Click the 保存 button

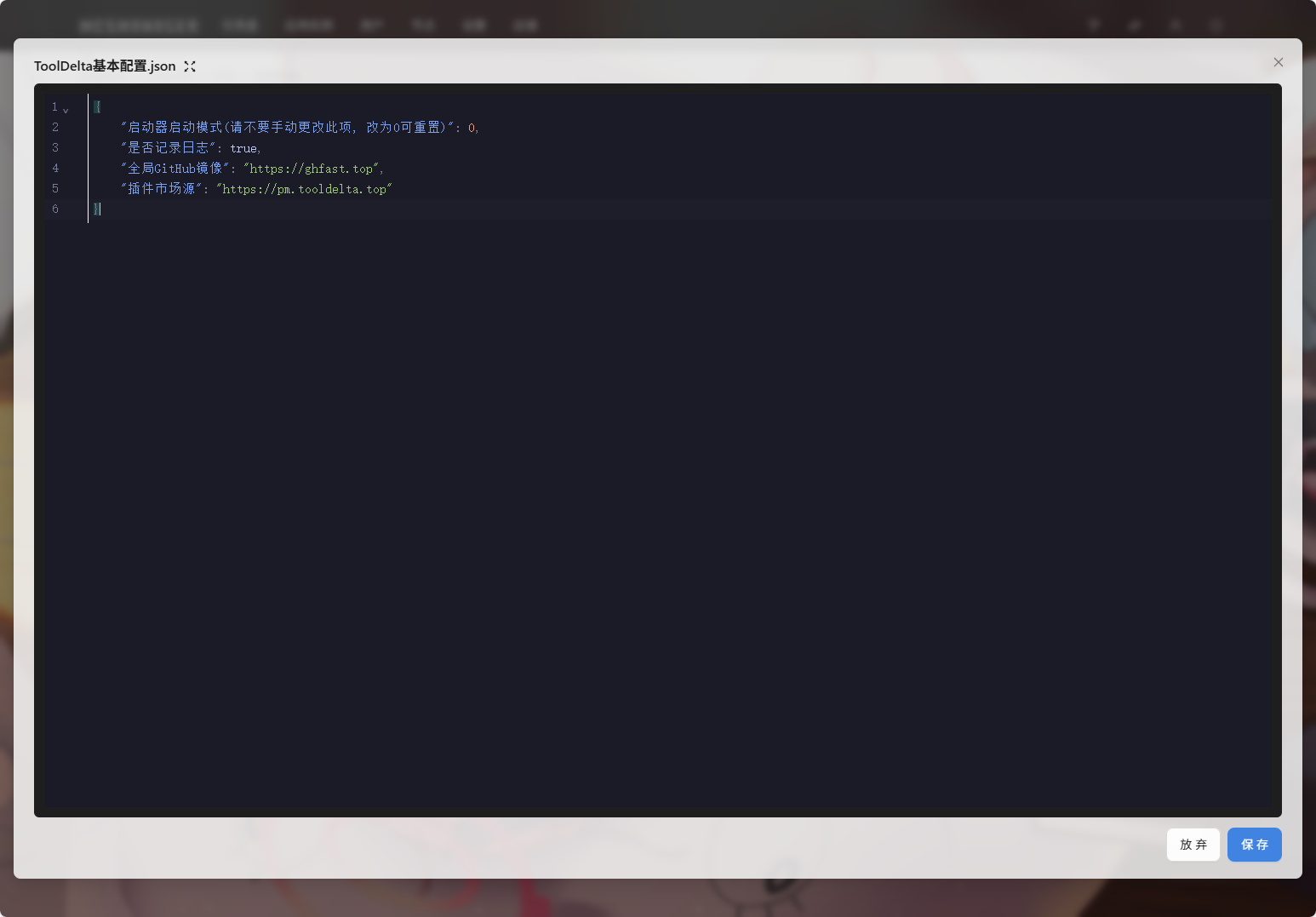(1254, 845)
